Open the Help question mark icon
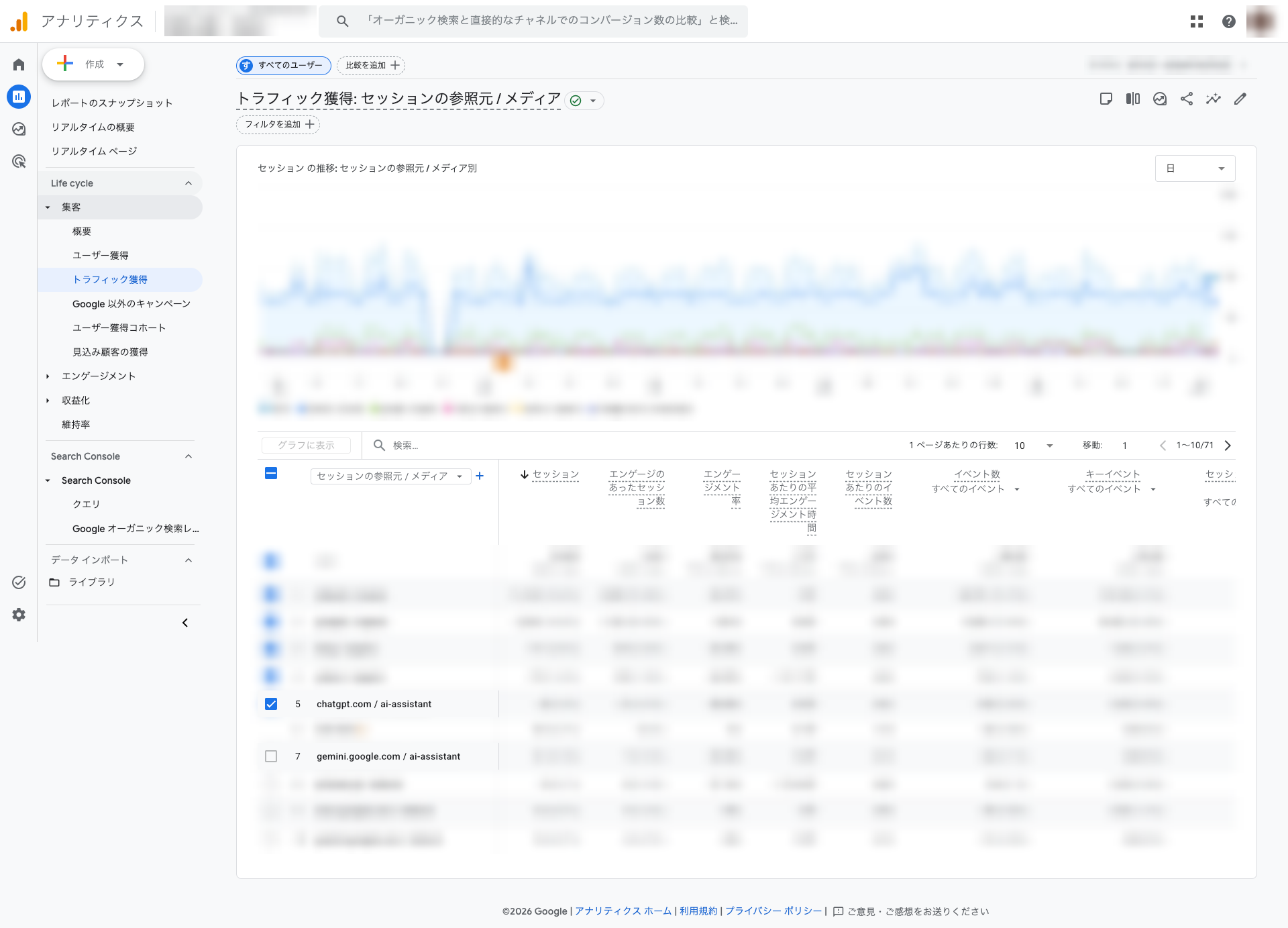This screenshot has width=1288, height=928. (1229, 21)
